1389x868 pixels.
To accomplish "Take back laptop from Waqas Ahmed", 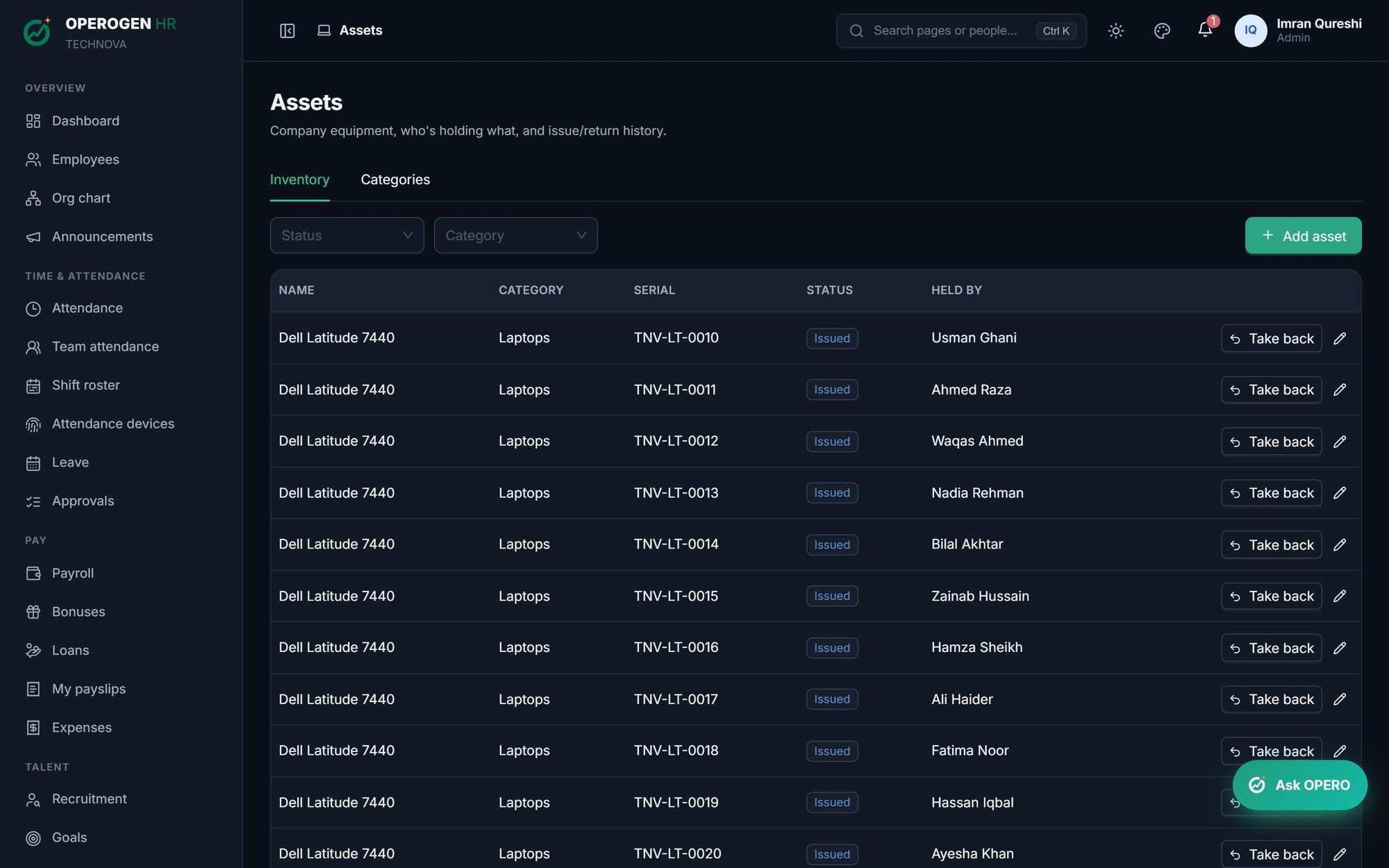I will [1271, 442].
